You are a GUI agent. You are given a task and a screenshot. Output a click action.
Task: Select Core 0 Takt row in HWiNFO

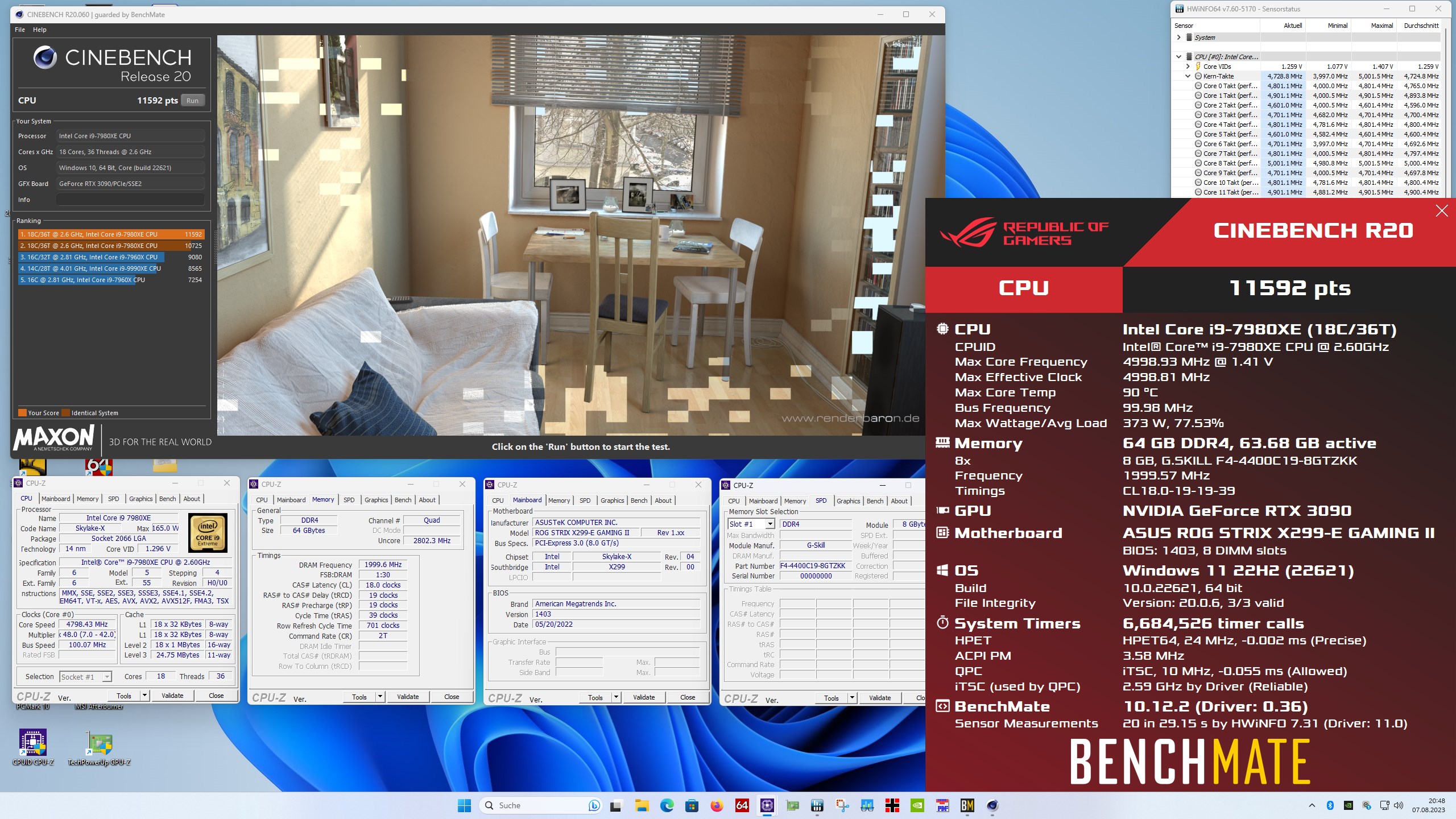point(1306,86)
